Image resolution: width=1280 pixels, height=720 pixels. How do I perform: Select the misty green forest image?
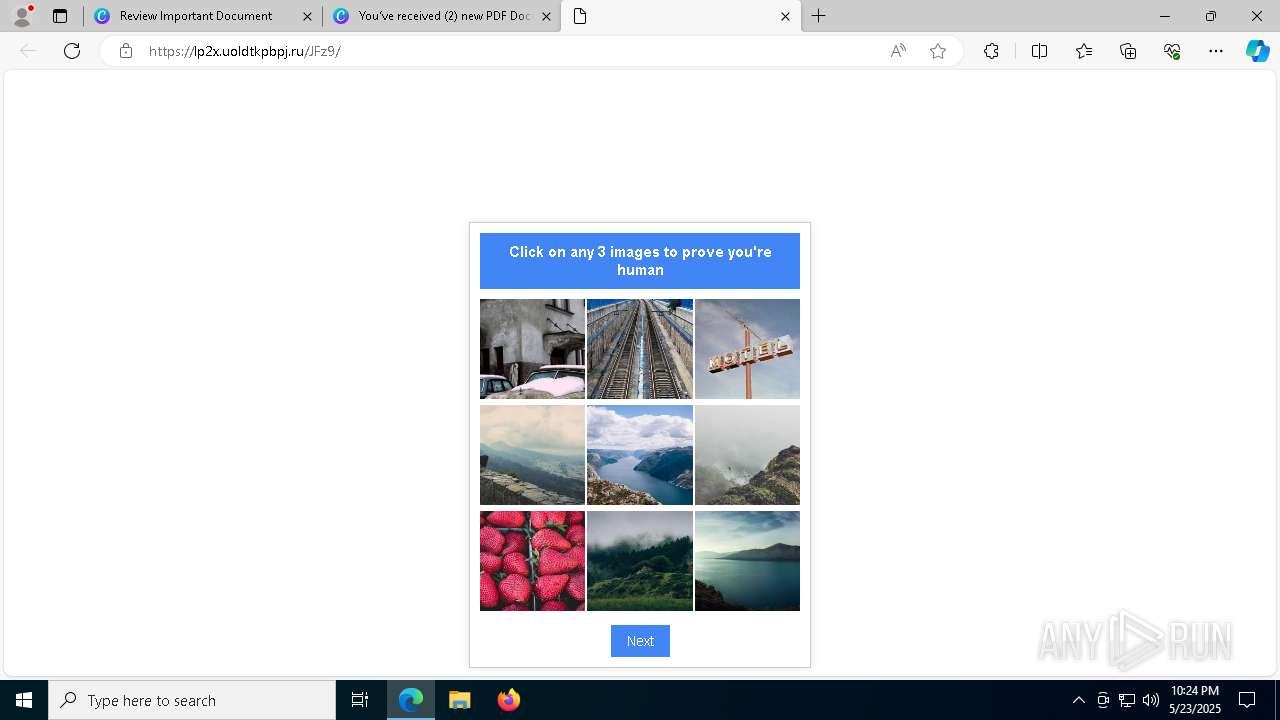coord(640,561)
